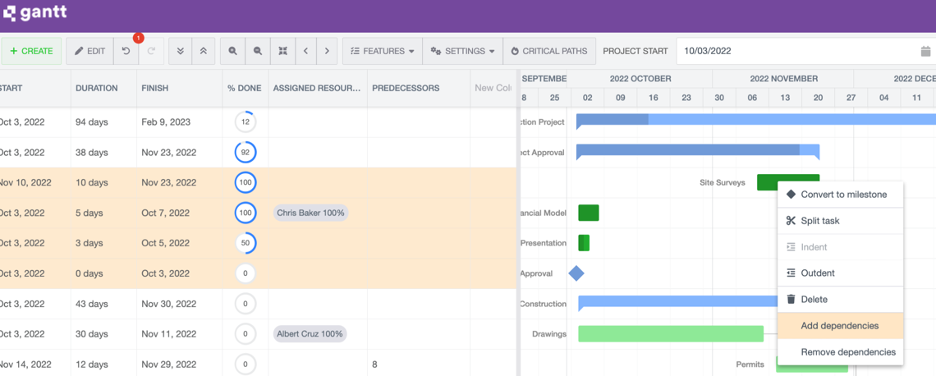Click the zoom in magnifier icon

(233, 51)
